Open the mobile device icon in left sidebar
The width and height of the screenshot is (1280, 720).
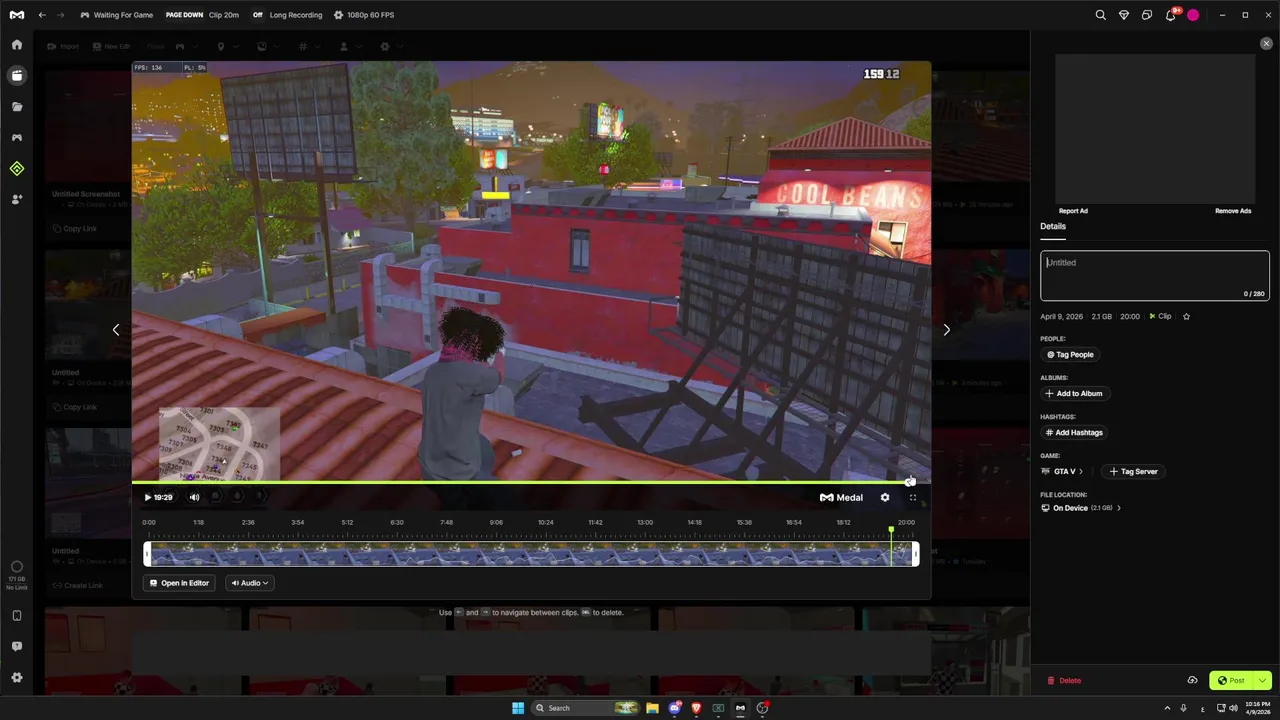pyautogui.click(x=17, y=616)
